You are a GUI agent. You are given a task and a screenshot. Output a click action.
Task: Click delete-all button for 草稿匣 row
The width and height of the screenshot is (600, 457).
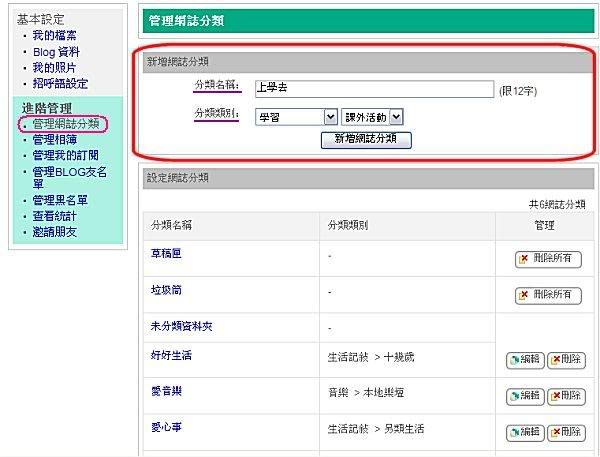pyautogui.click(x=547, y=259)
